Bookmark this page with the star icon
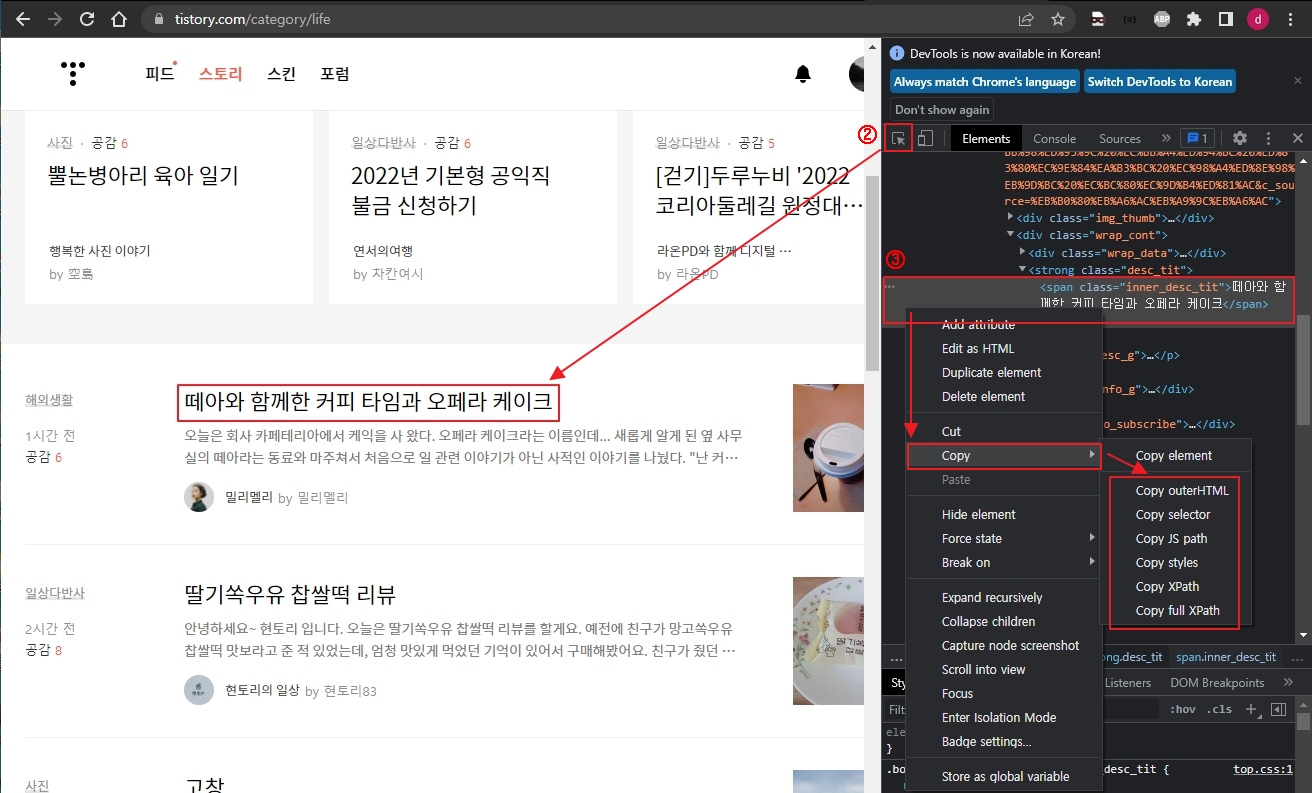This screenshot has width=1312, height=793. pos(1057,19)
